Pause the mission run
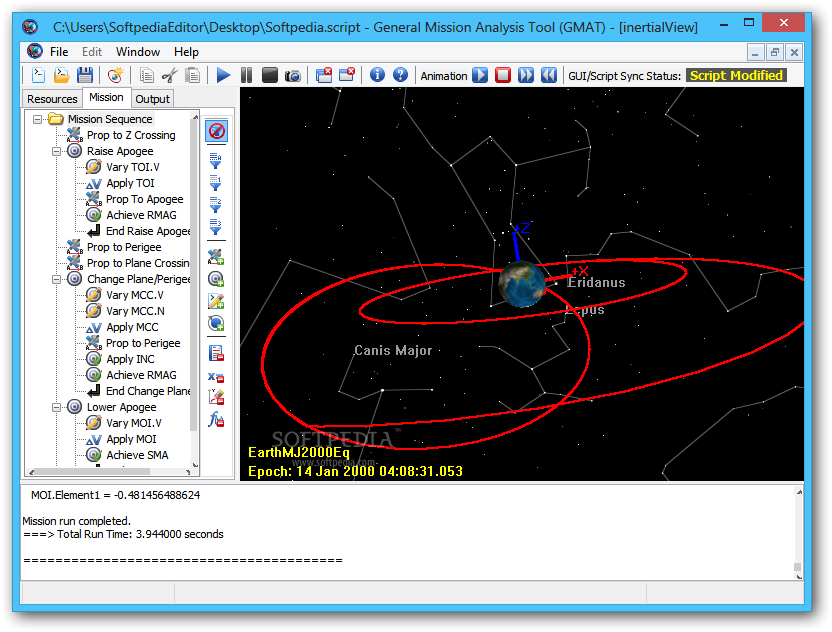The width and height of the screenshot is (832, 632). [x=246, y=75]
